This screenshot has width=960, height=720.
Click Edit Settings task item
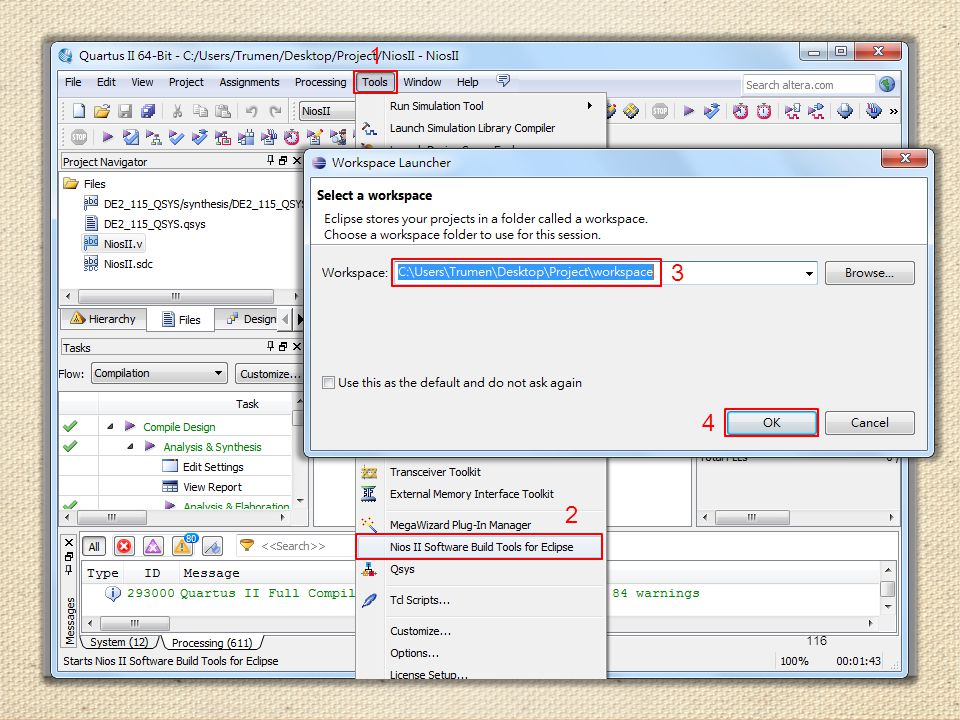[x=212, y=467]
